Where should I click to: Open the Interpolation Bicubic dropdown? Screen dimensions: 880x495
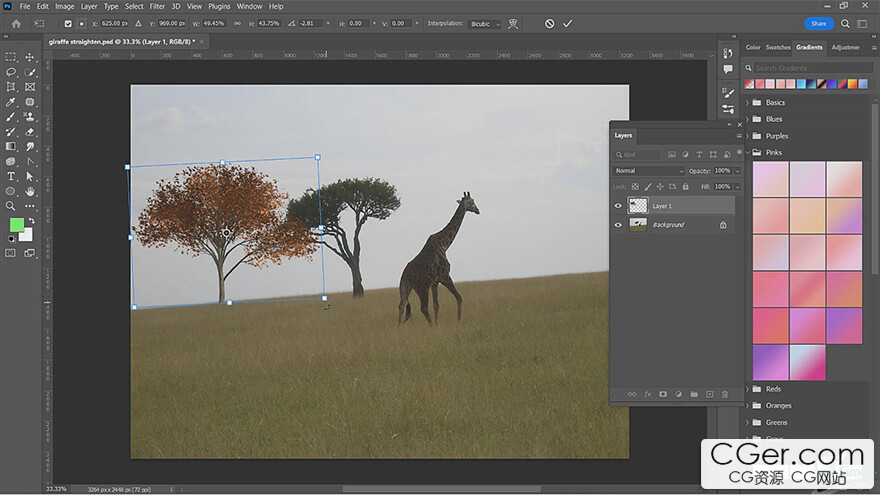pyautogui.click(x=485, y=23)
